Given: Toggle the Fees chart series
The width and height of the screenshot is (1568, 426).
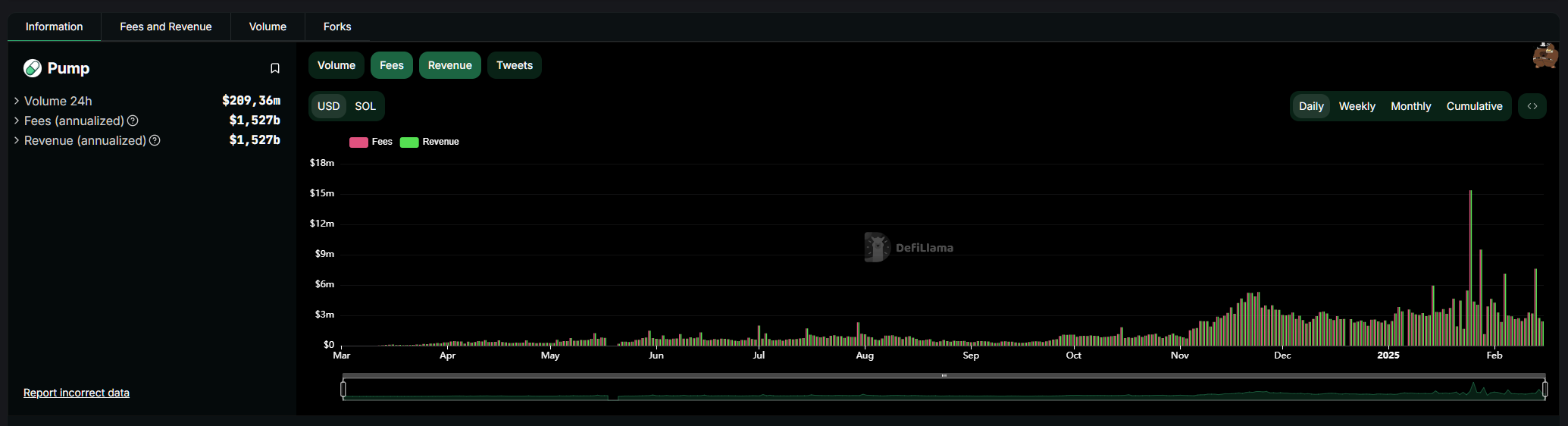Looking at the screenshot, I should (392, 65).
